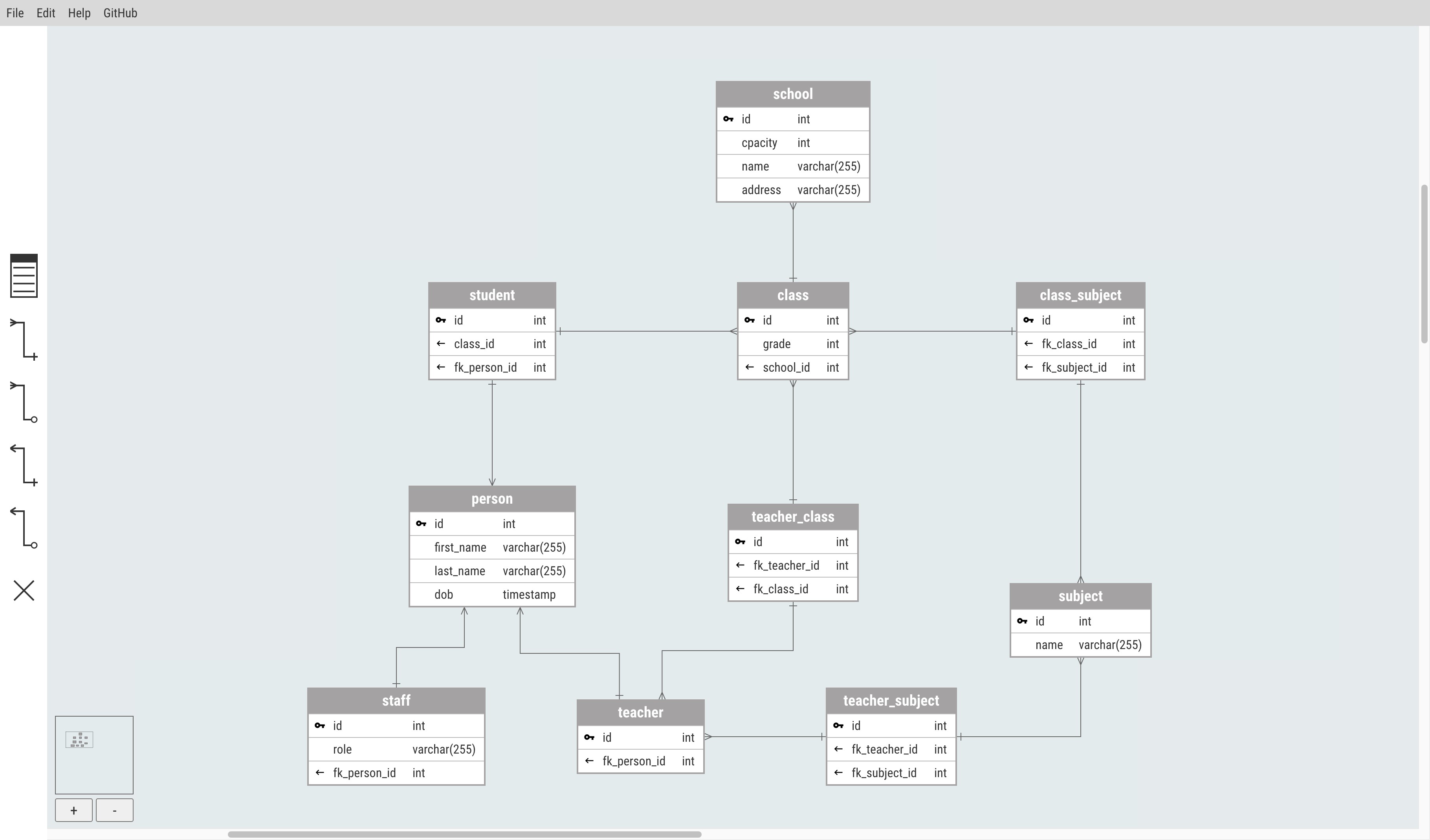Click the vertical scrollbar on the right
This screenshot has width=1430, height=840.
(x=1424, y=264)
